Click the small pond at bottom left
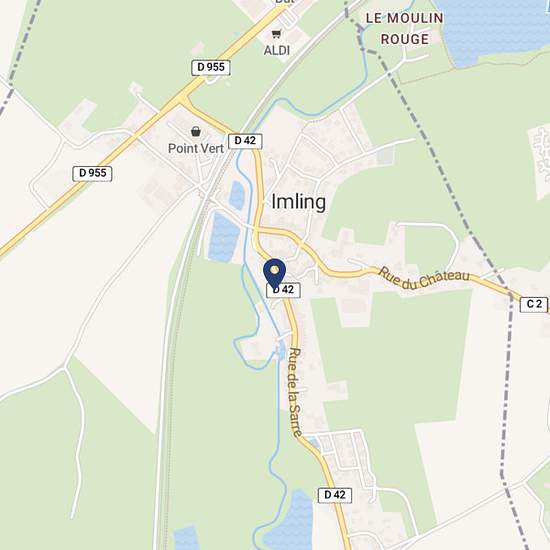Viewport: 550px width, 550px height. (186, 538)
